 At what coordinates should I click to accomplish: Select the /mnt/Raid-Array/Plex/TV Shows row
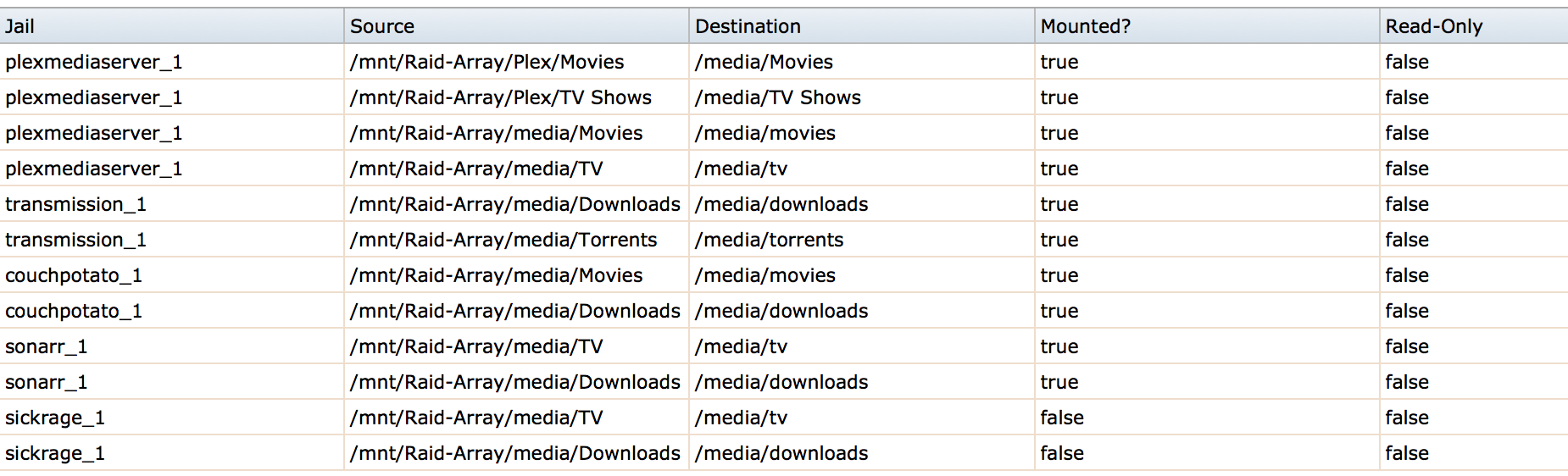[784, 97]
